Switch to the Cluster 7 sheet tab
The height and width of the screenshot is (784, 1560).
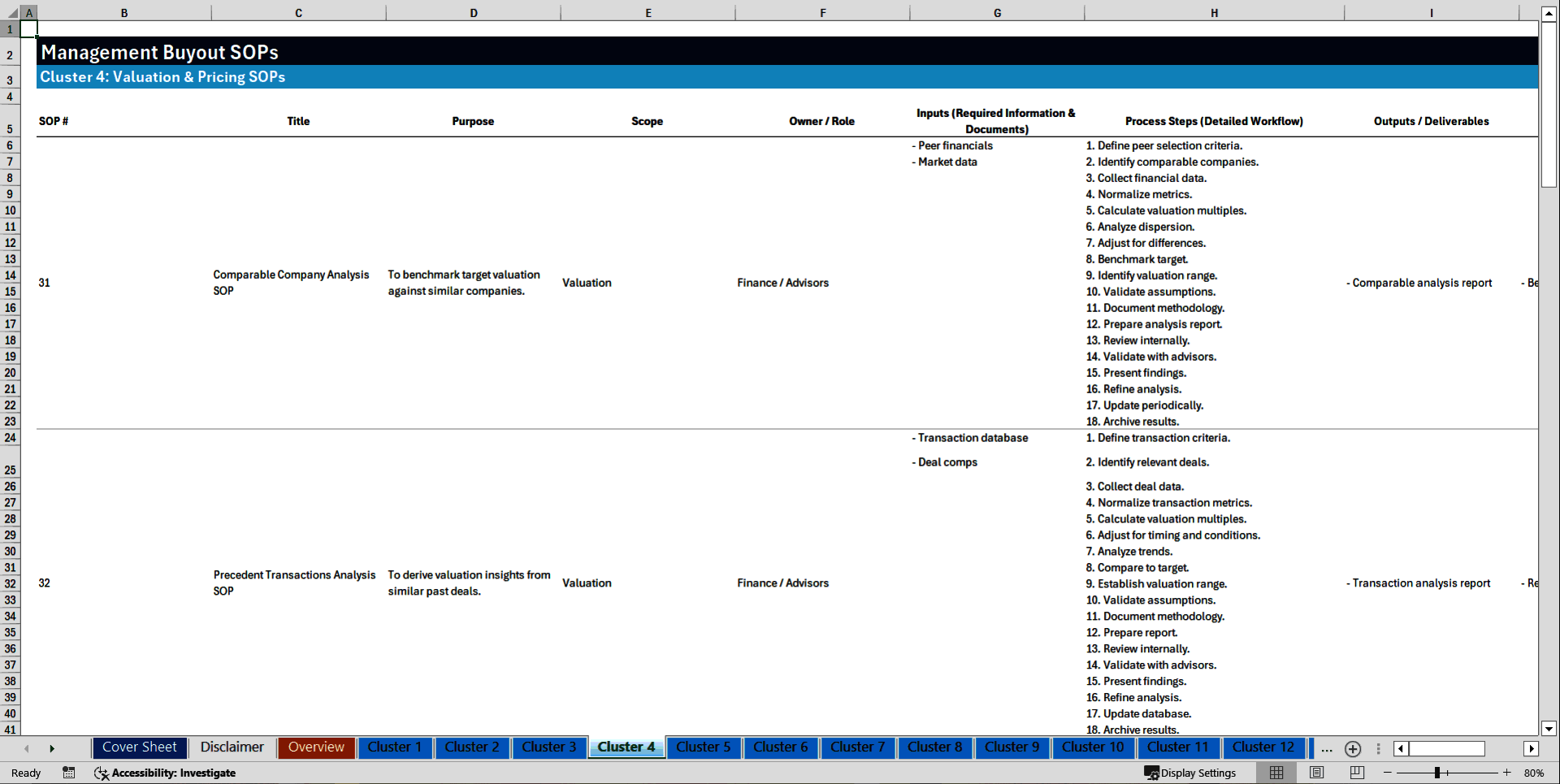[x=857, y=747]
